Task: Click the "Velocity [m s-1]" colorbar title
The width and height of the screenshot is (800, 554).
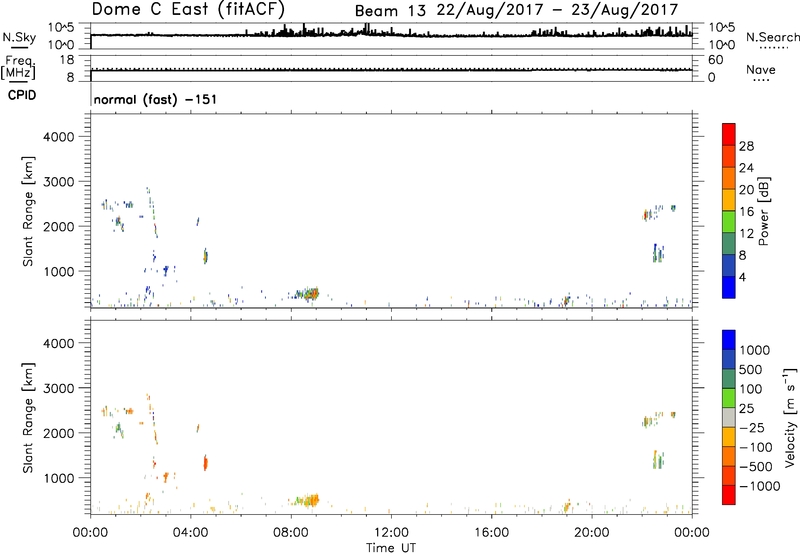Action: [x=790, y=417]
